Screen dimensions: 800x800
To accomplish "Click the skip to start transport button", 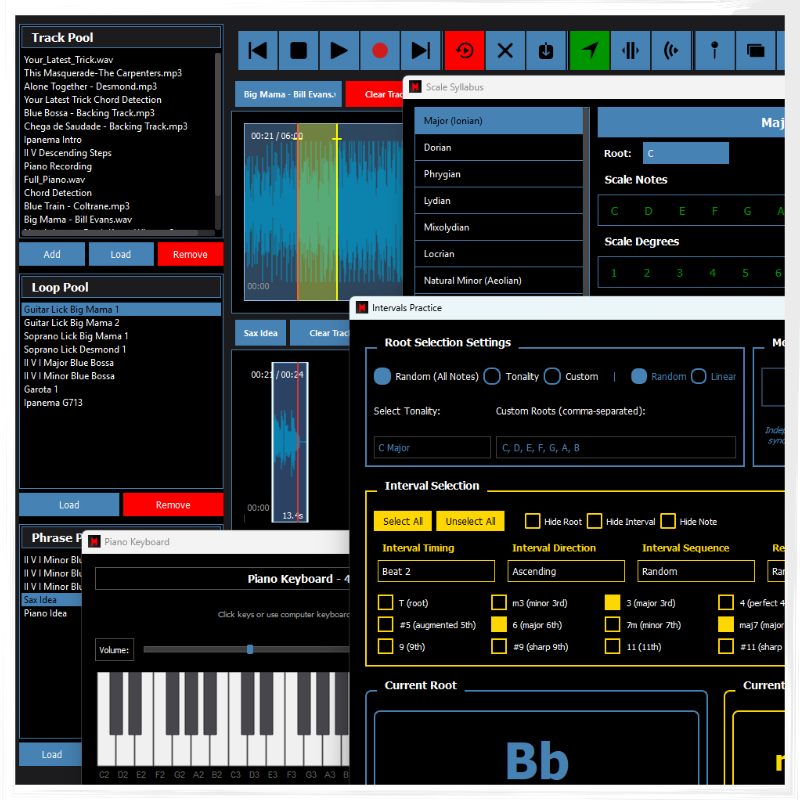I will [x=258, y=49].
